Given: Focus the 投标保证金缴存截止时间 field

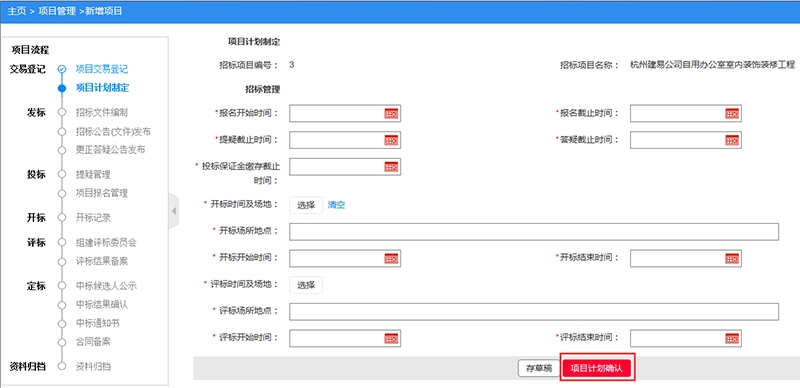Looking at the screenshot, I should click(x=345, y=166).
